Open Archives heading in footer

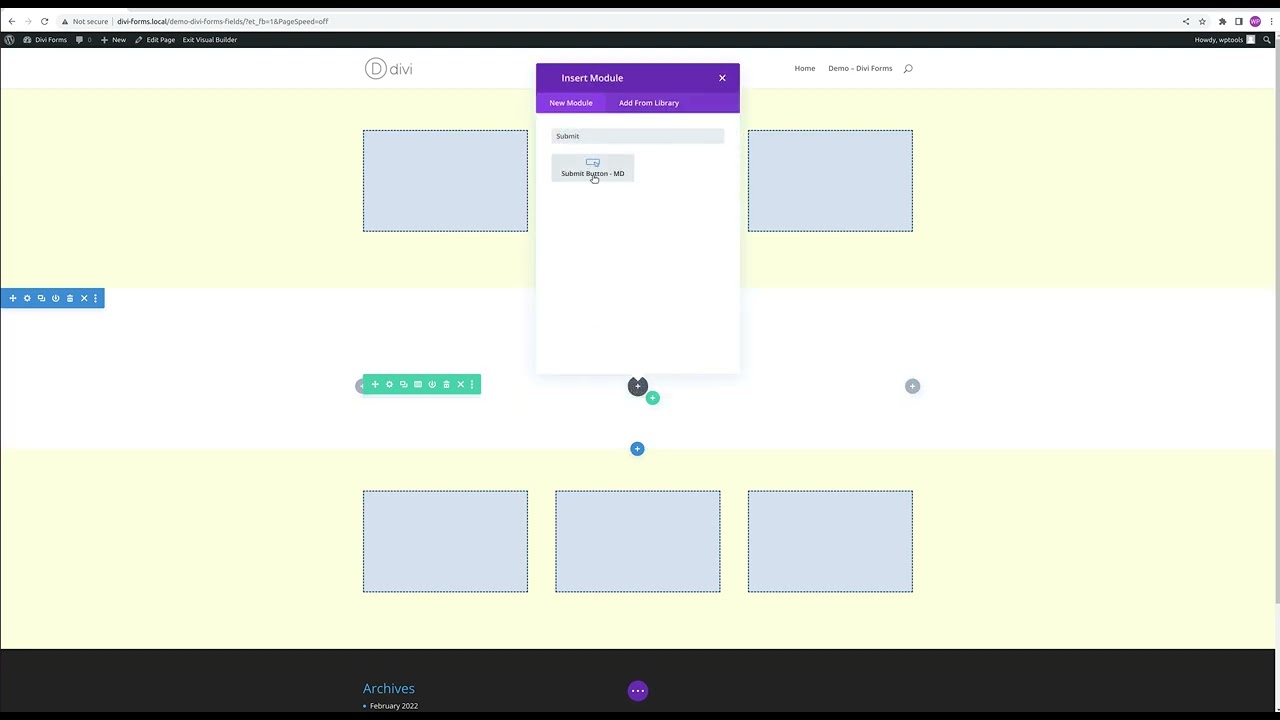click(x=389, y=688)
